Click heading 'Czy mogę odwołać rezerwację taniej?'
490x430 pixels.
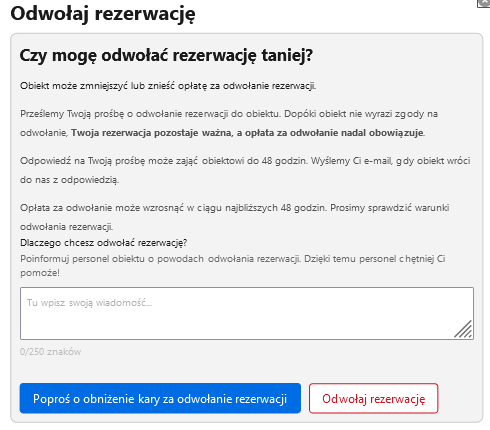tap(166, 55)
